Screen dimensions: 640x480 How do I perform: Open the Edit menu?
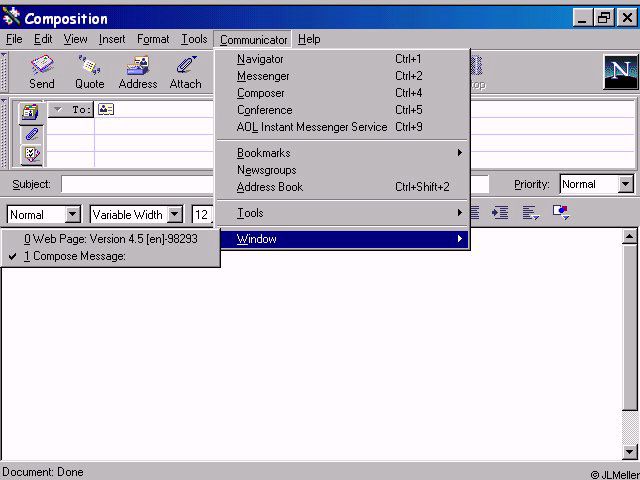(x=43, y=40)
